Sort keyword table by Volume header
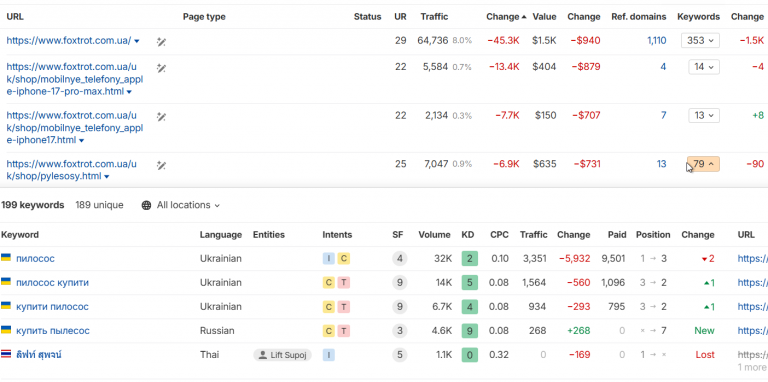The image size is (768, 382). point(434,235)
